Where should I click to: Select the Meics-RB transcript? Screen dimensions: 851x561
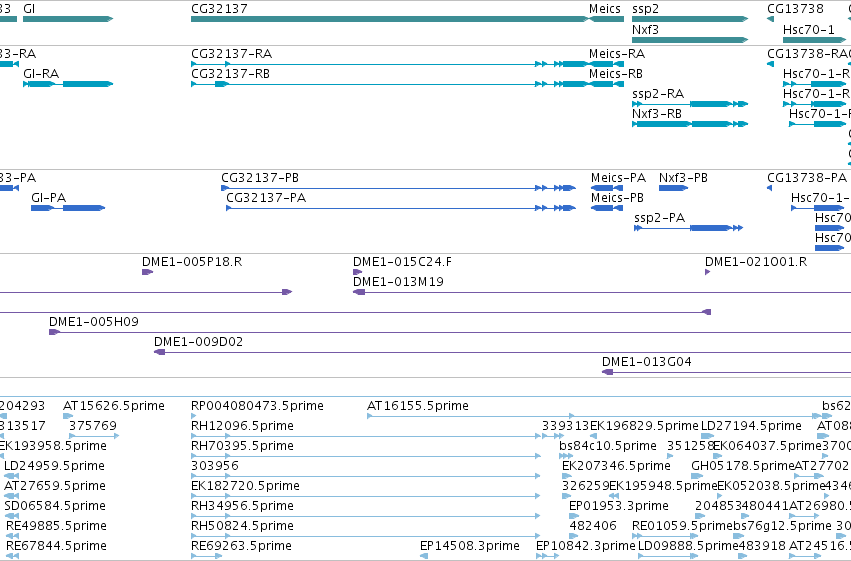point(606,84)
